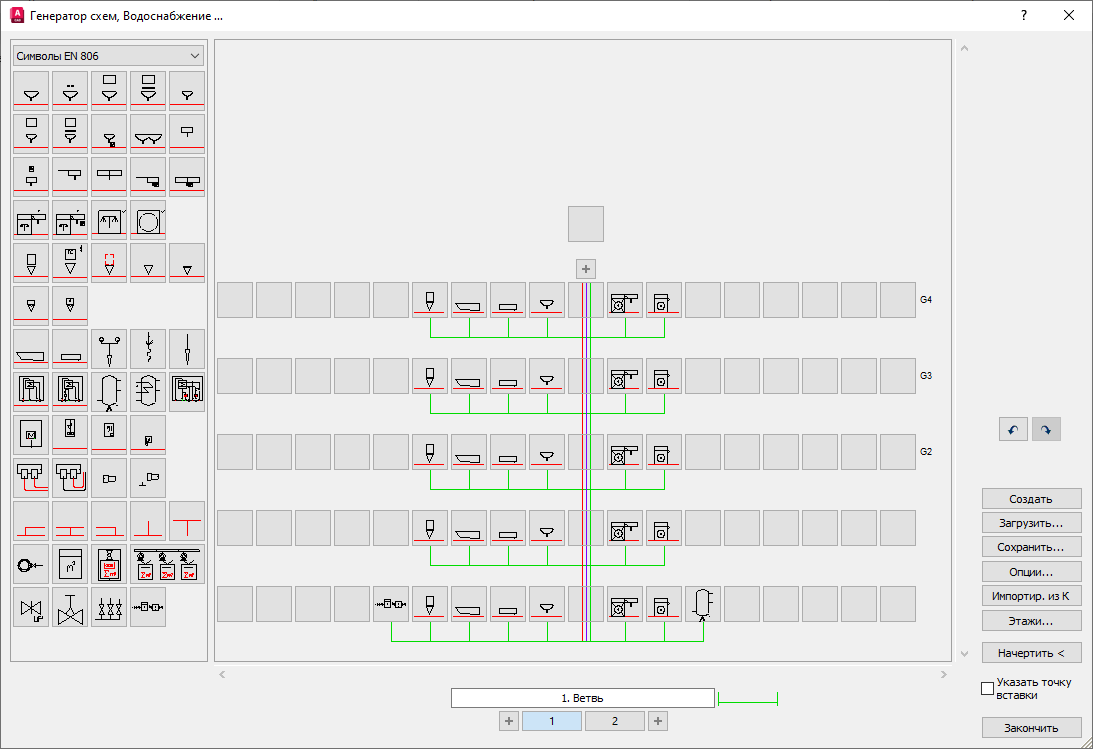Select the bathtub symbol in floor row G3
This screenshot has height=749, width=1093.
click(468, 376)
